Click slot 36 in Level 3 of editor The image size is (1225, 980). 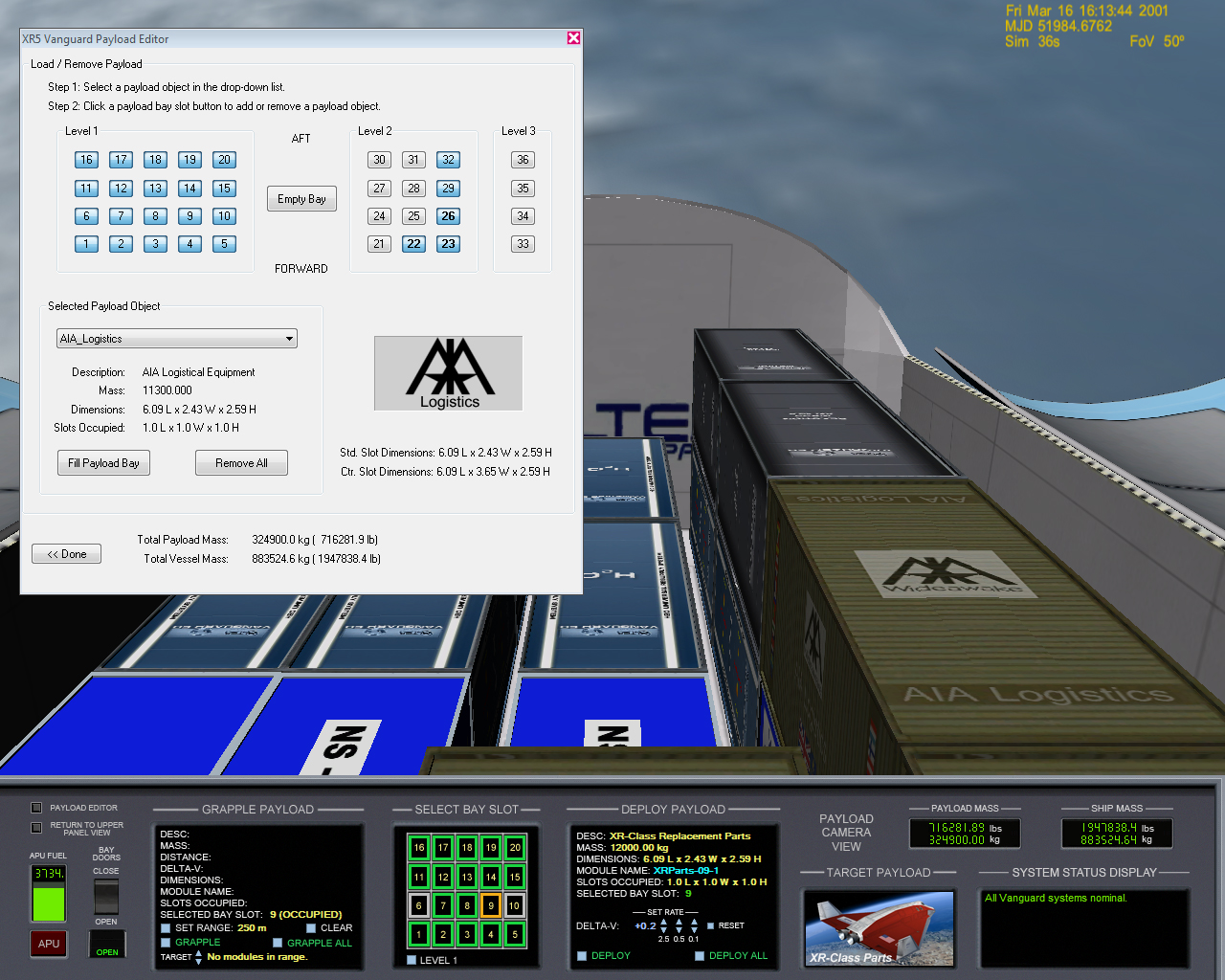click(x=523, y=160)
